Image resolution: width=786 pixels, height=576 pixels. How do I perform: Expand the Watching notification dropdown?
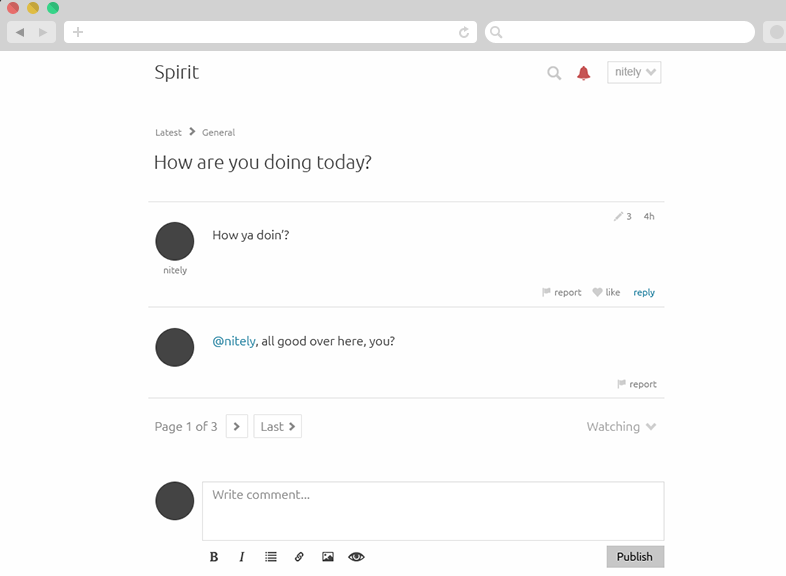tap(621, 427)
